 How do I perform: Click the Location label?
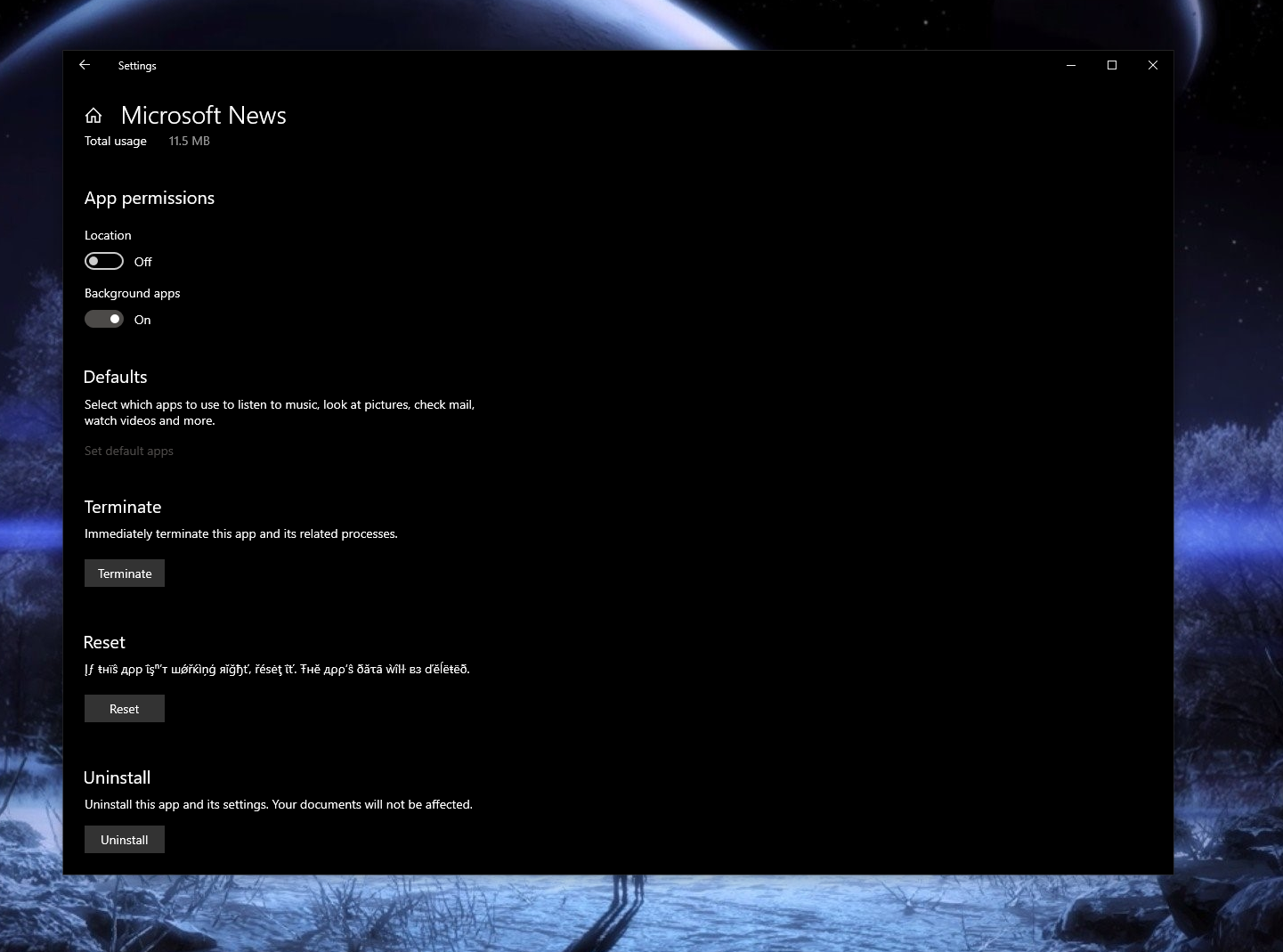tap(108, 235)
